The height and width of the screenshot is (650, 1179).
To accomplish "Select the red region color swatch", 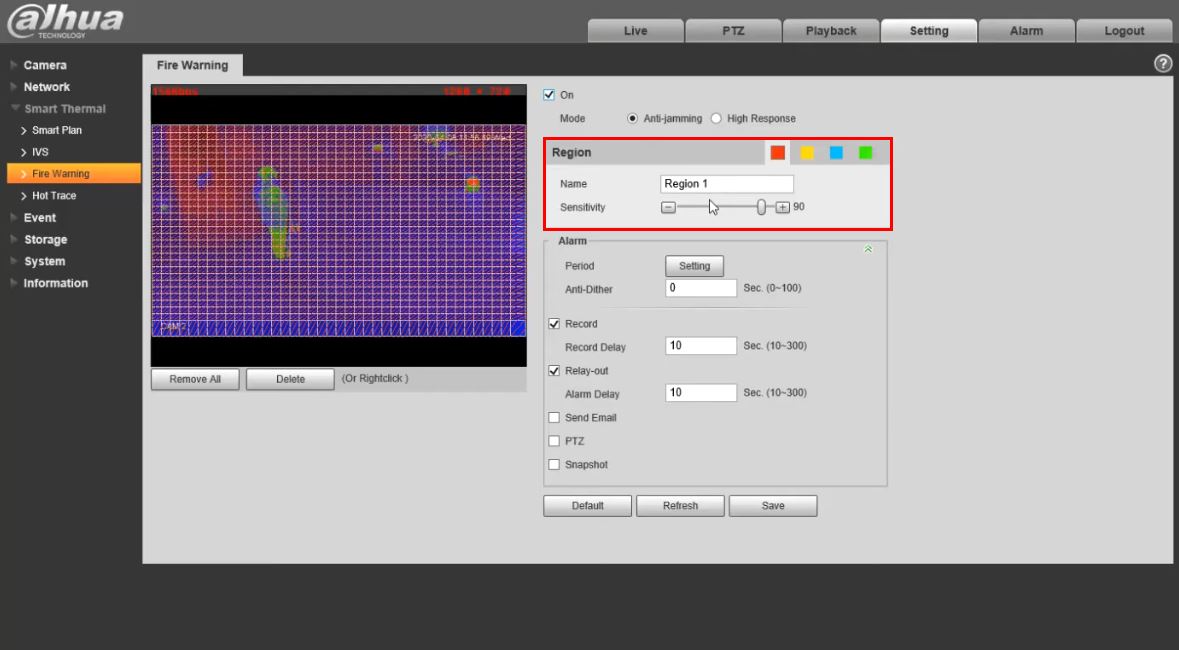I will tap(777, 153).
